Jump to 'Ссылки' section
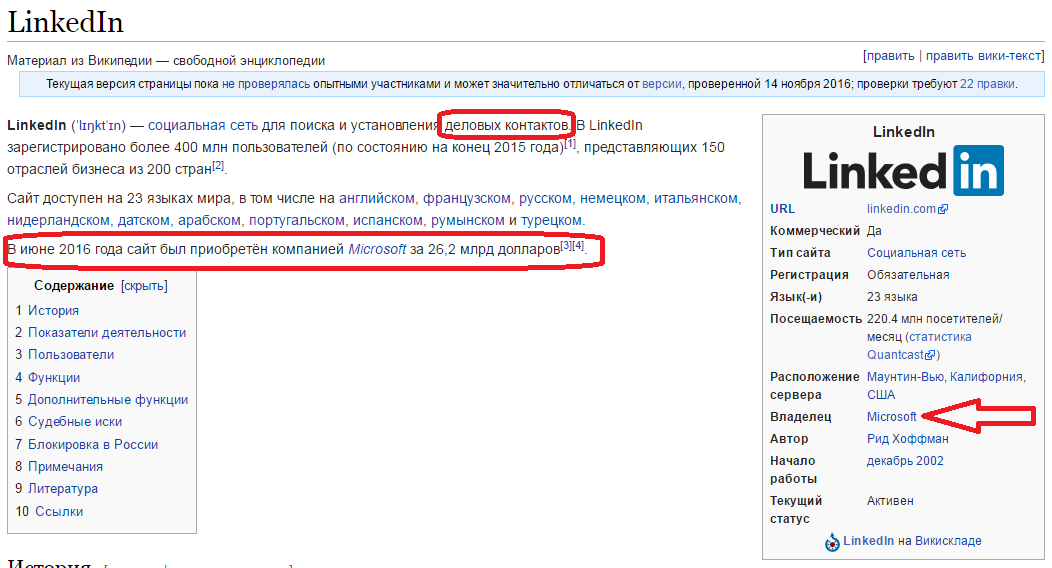Viewport: 1052px width, 568px height. [59, 512]
